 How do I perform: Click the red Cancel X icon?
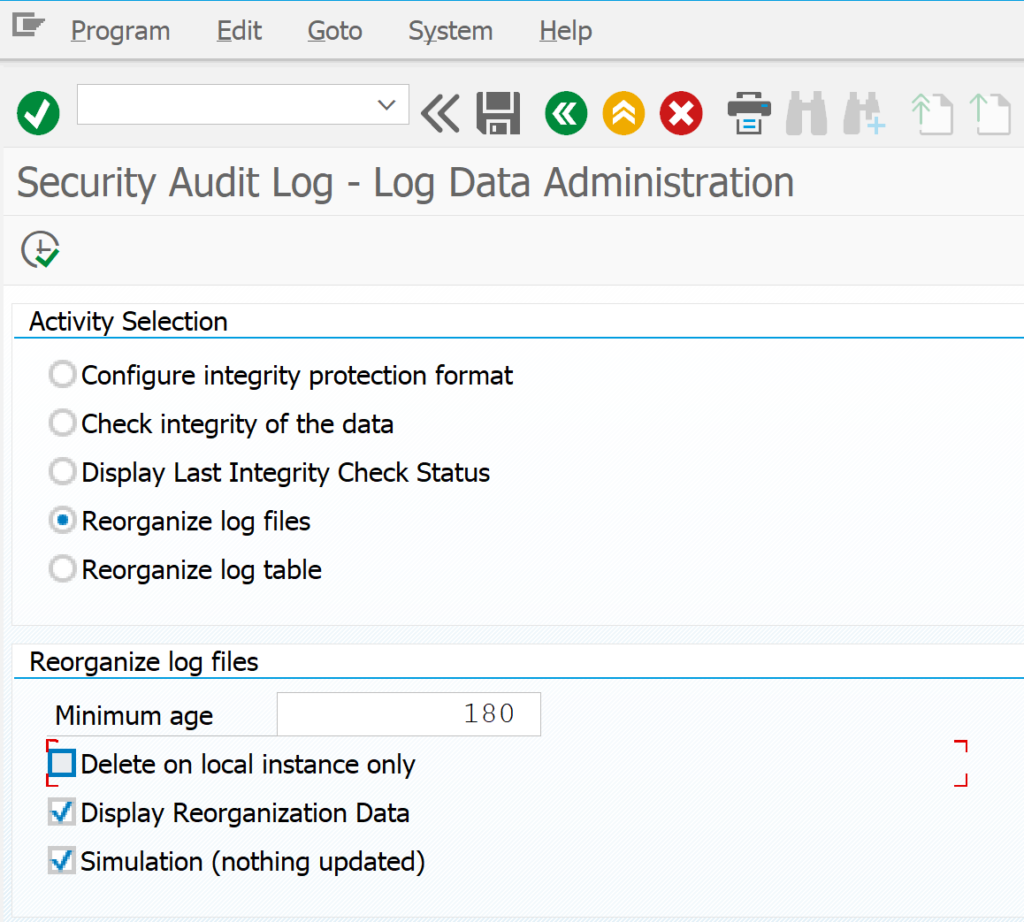click(x=681, y=113)
